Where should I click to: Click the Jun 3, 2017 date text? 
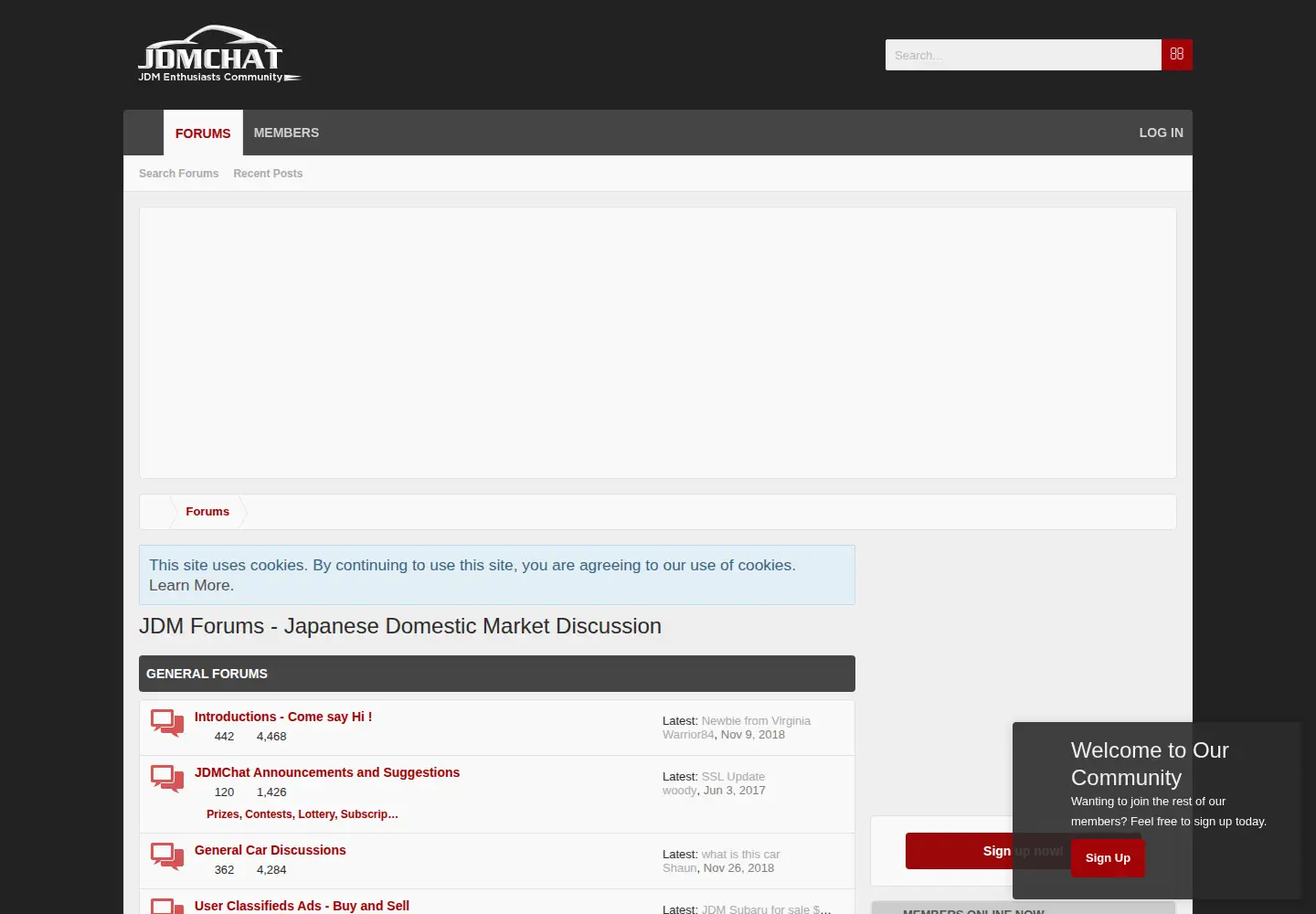[735, 791]
